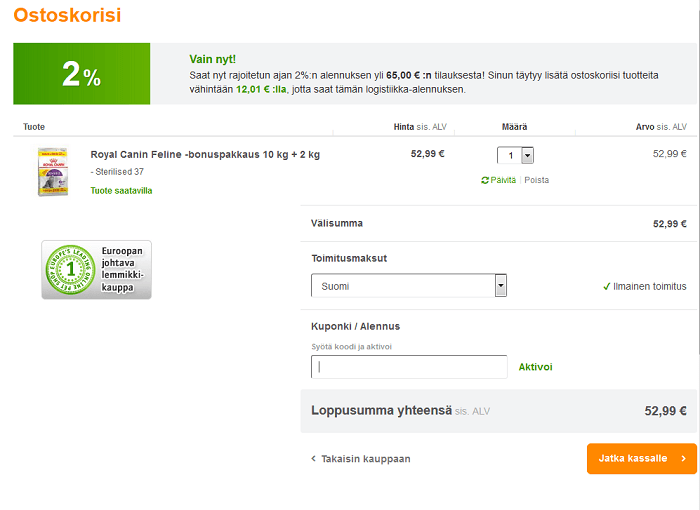Click the green checkmark beside Ilmainen toimitus

[x=607, y=286]
